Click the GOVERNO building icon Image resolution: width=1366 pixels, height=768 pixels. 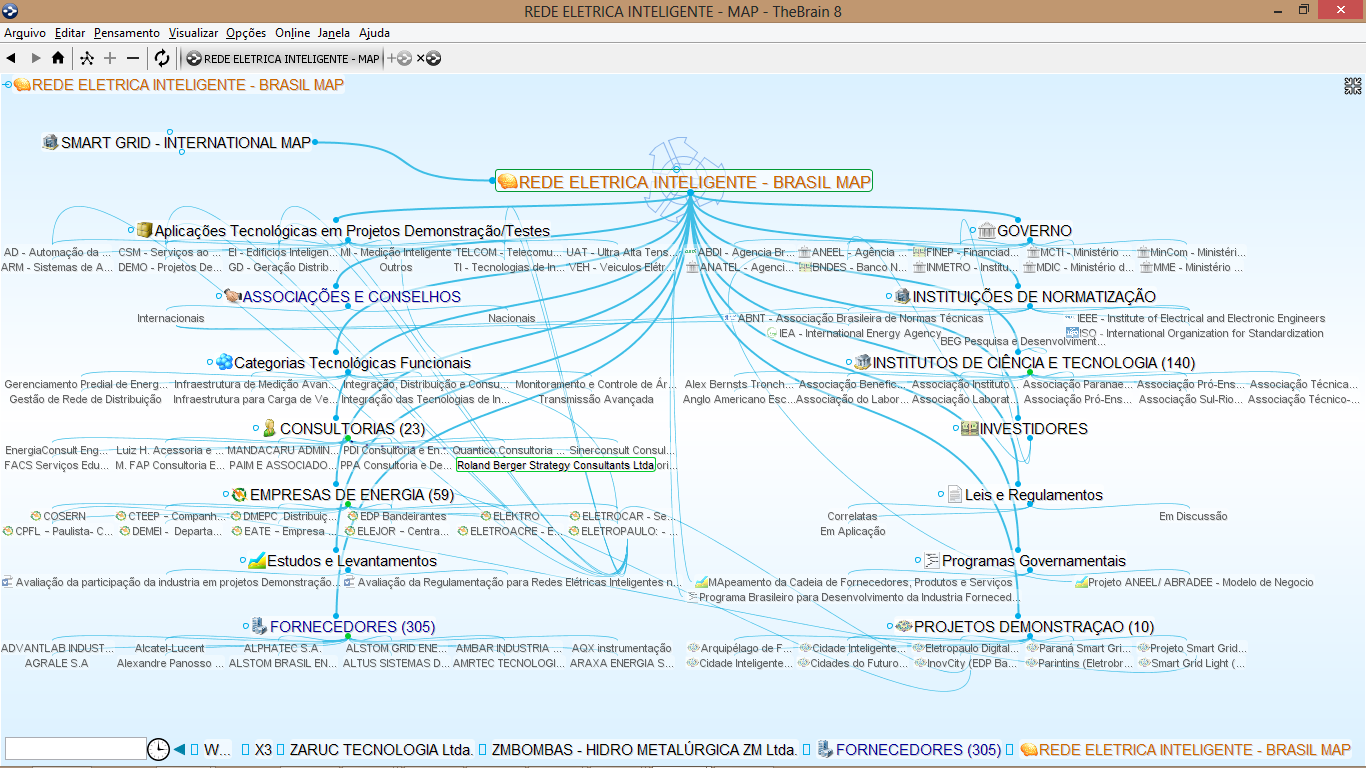(986, 231)
